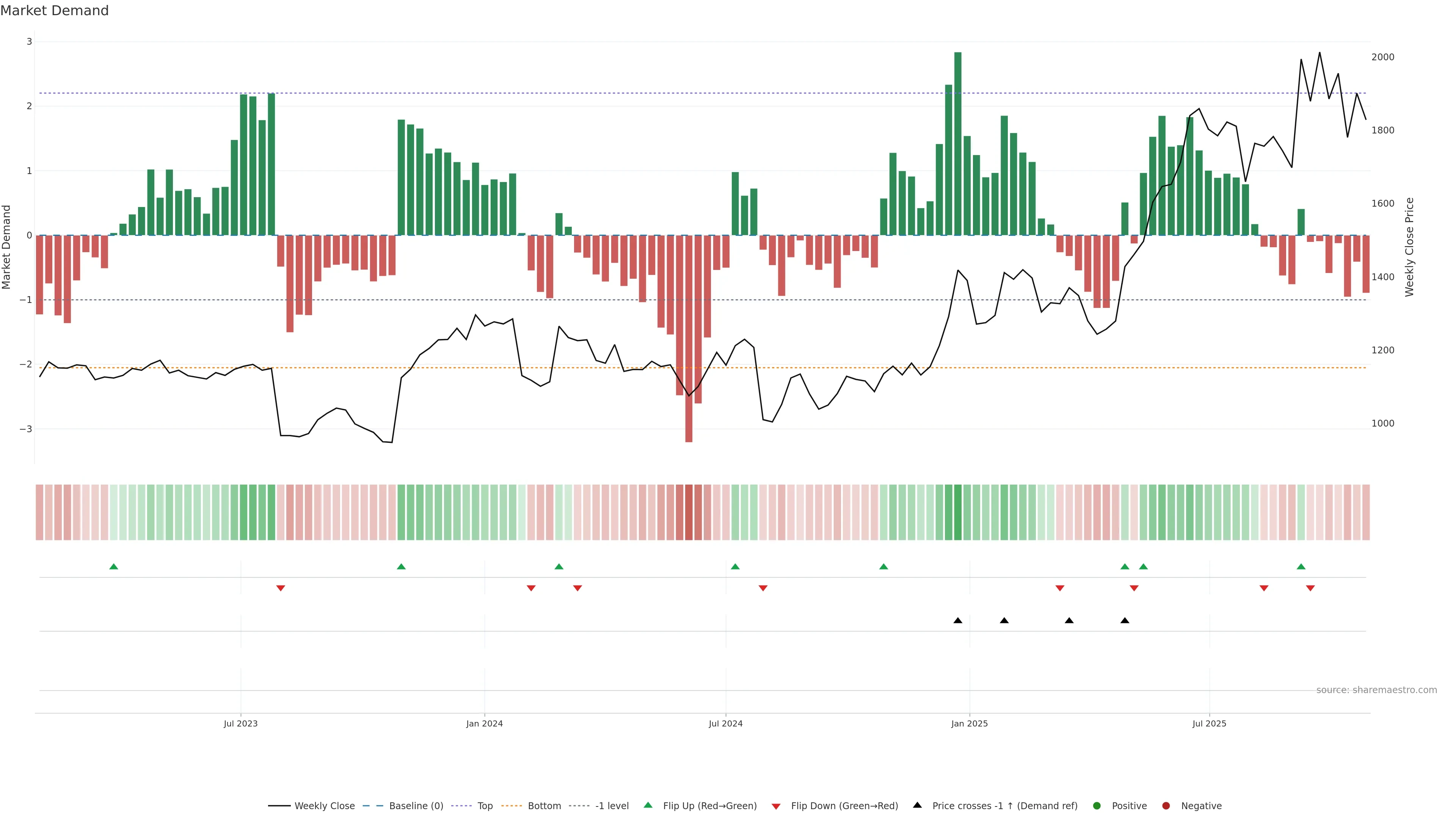Click the Market Demand chart title
The image size is (1456, 819).
click(54, 11)
